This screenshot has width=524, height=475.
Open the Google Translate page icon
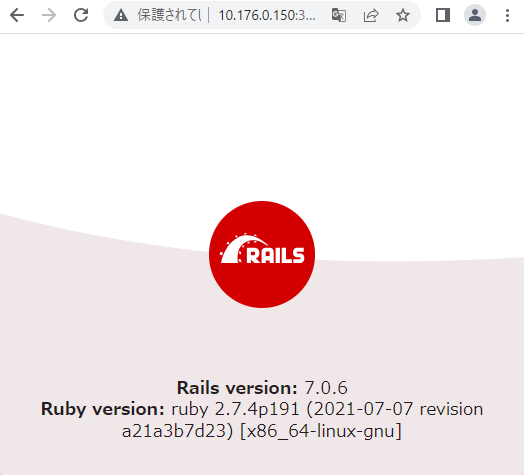339,15
